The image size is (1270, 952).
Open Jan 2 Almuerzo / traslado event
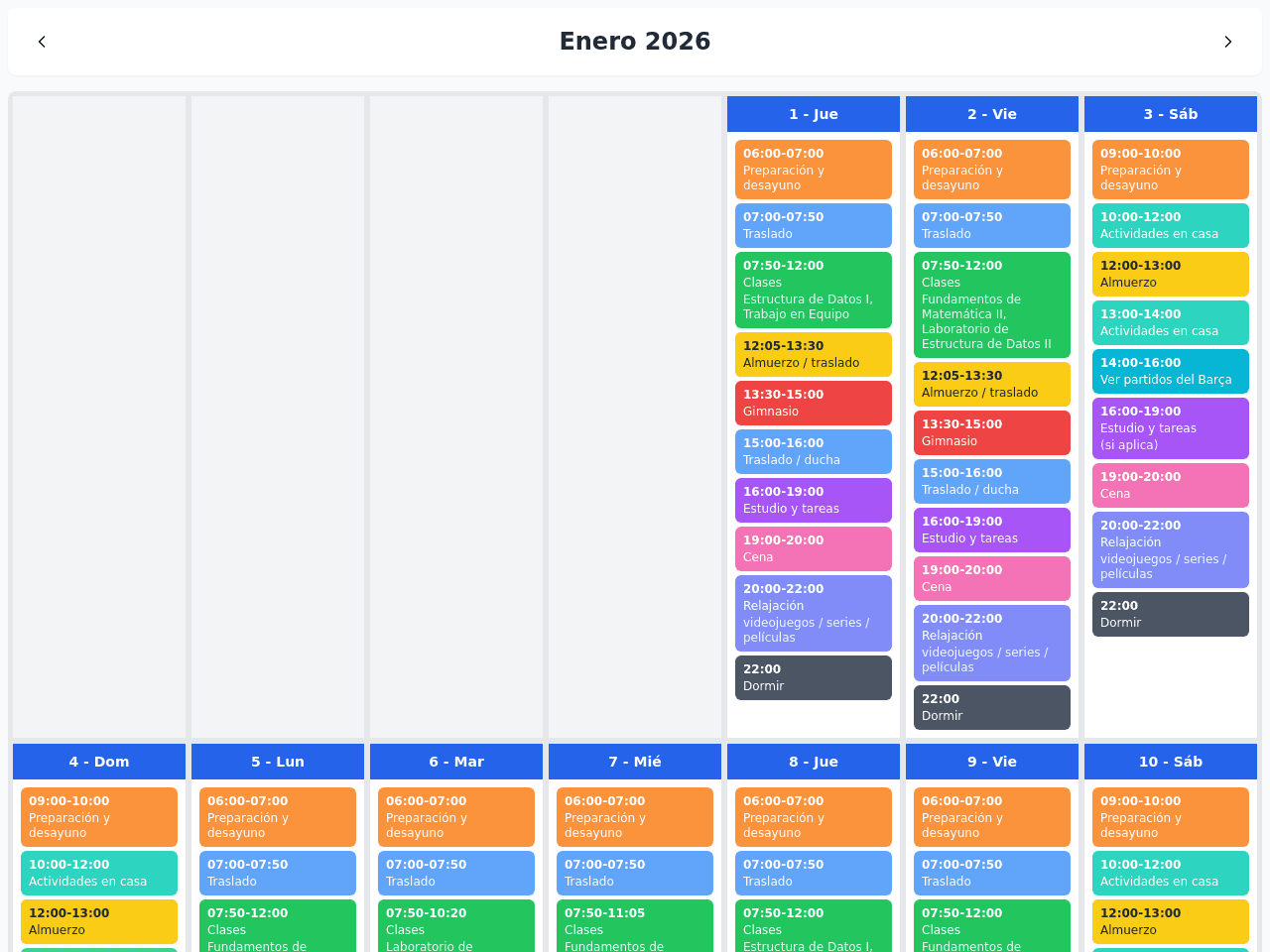coord(992,384)
